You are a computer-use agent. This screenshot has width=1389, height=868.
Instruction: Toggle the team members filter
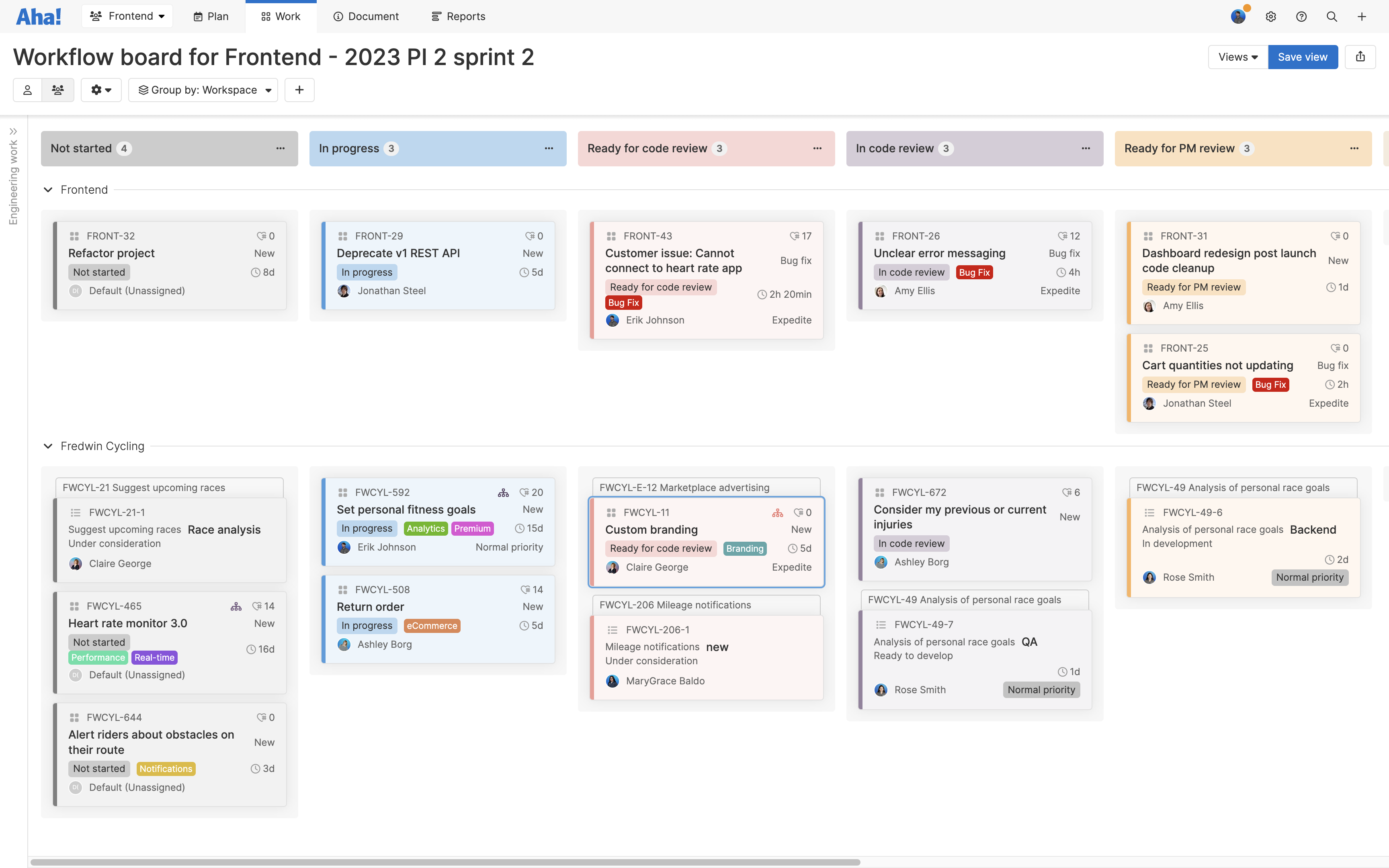pos(58,90)
